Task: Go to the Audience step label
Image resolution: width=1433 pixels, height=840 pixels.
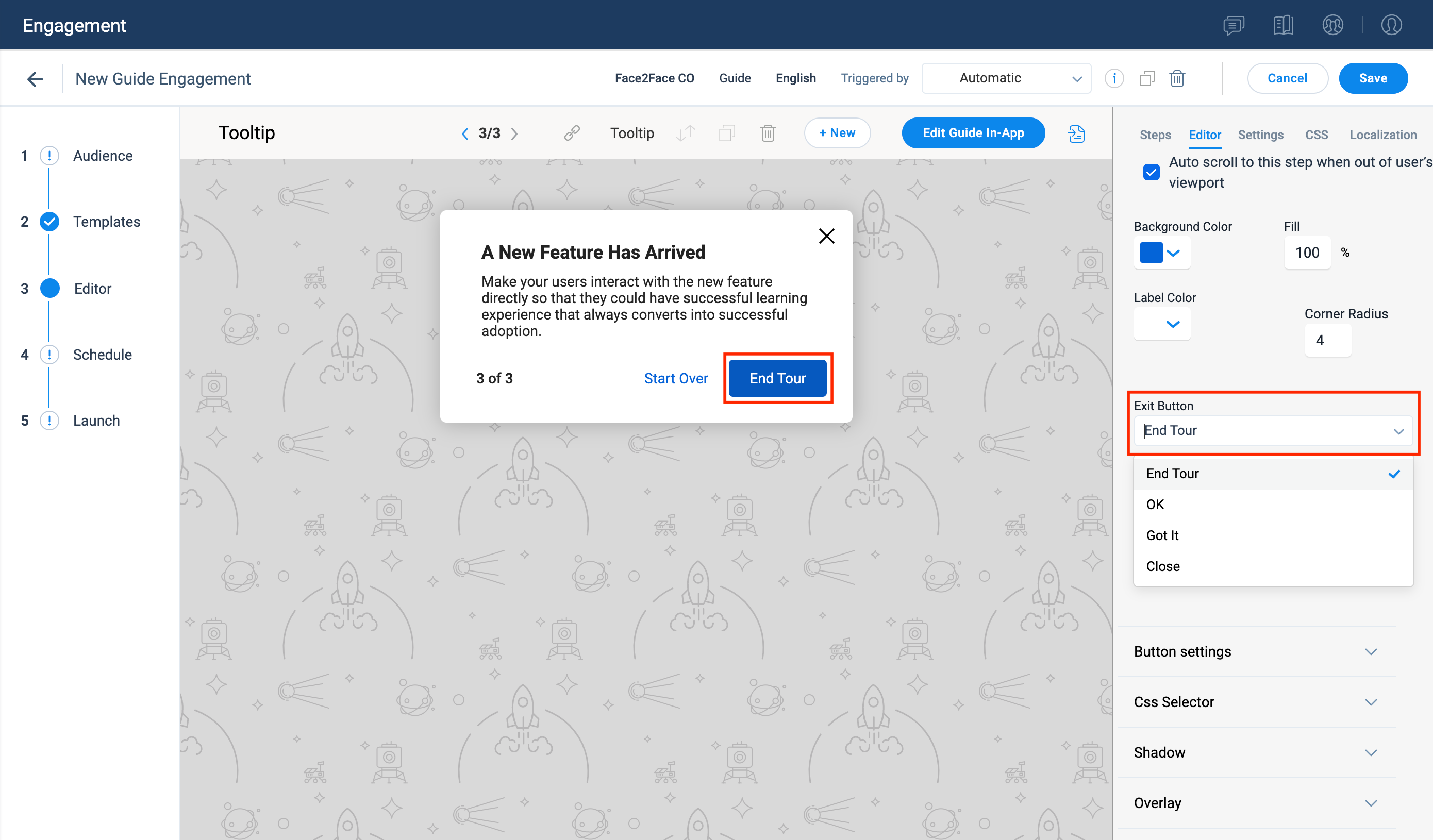Action: tap(103, 156)
